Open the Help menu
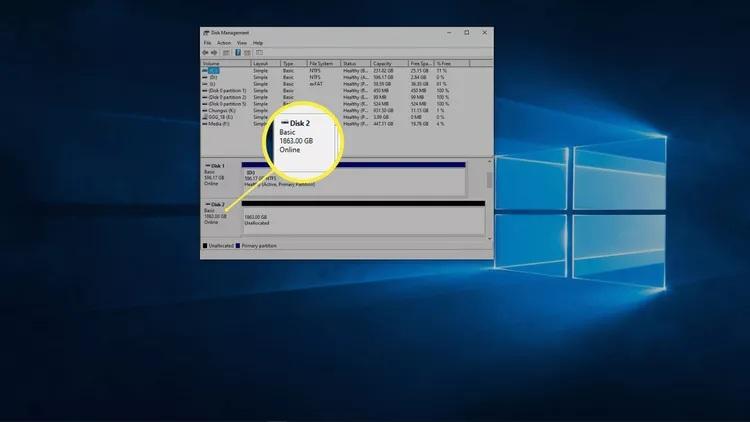 (258, 43)
